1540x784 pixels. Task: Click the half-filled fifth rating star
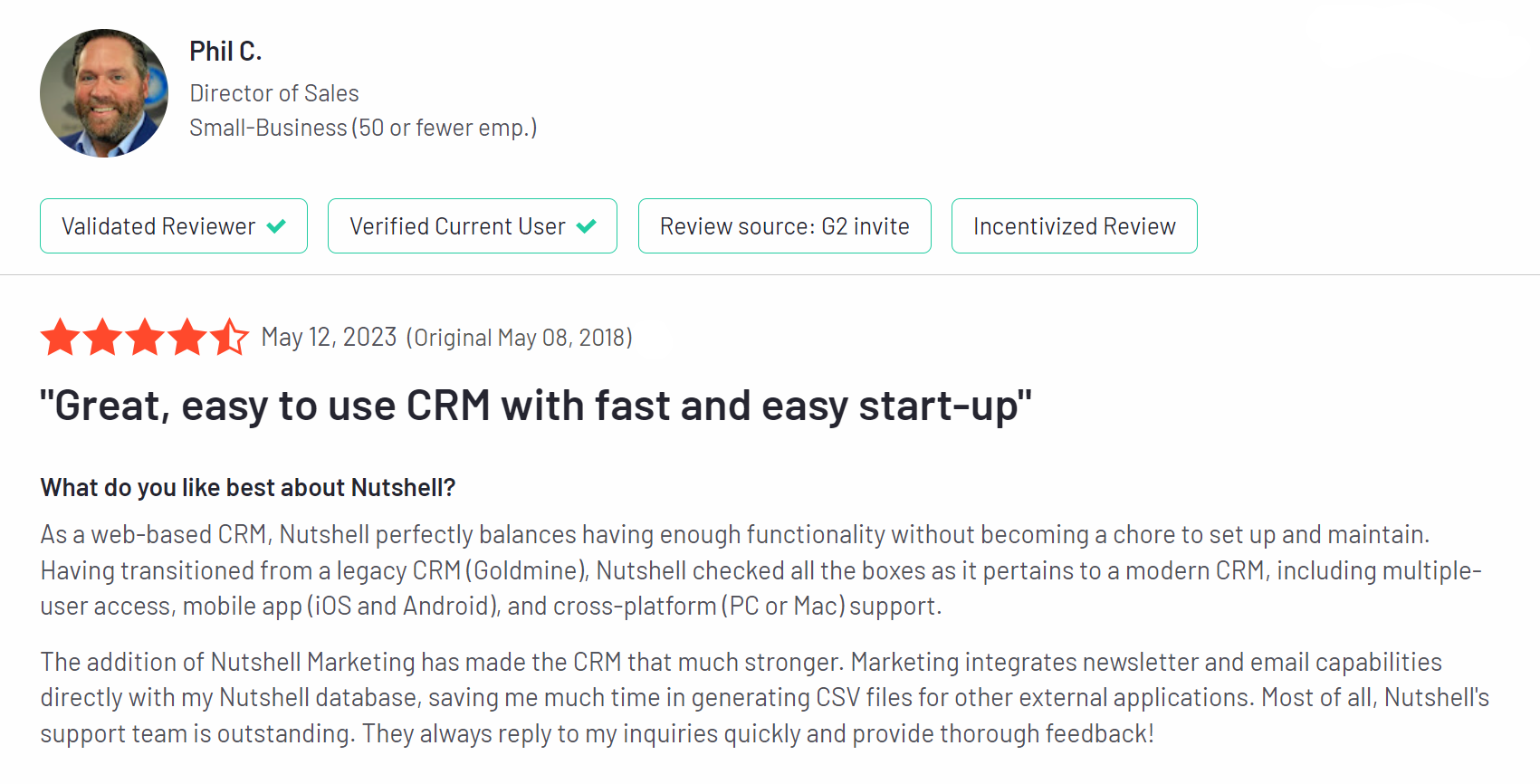(229, 337)
